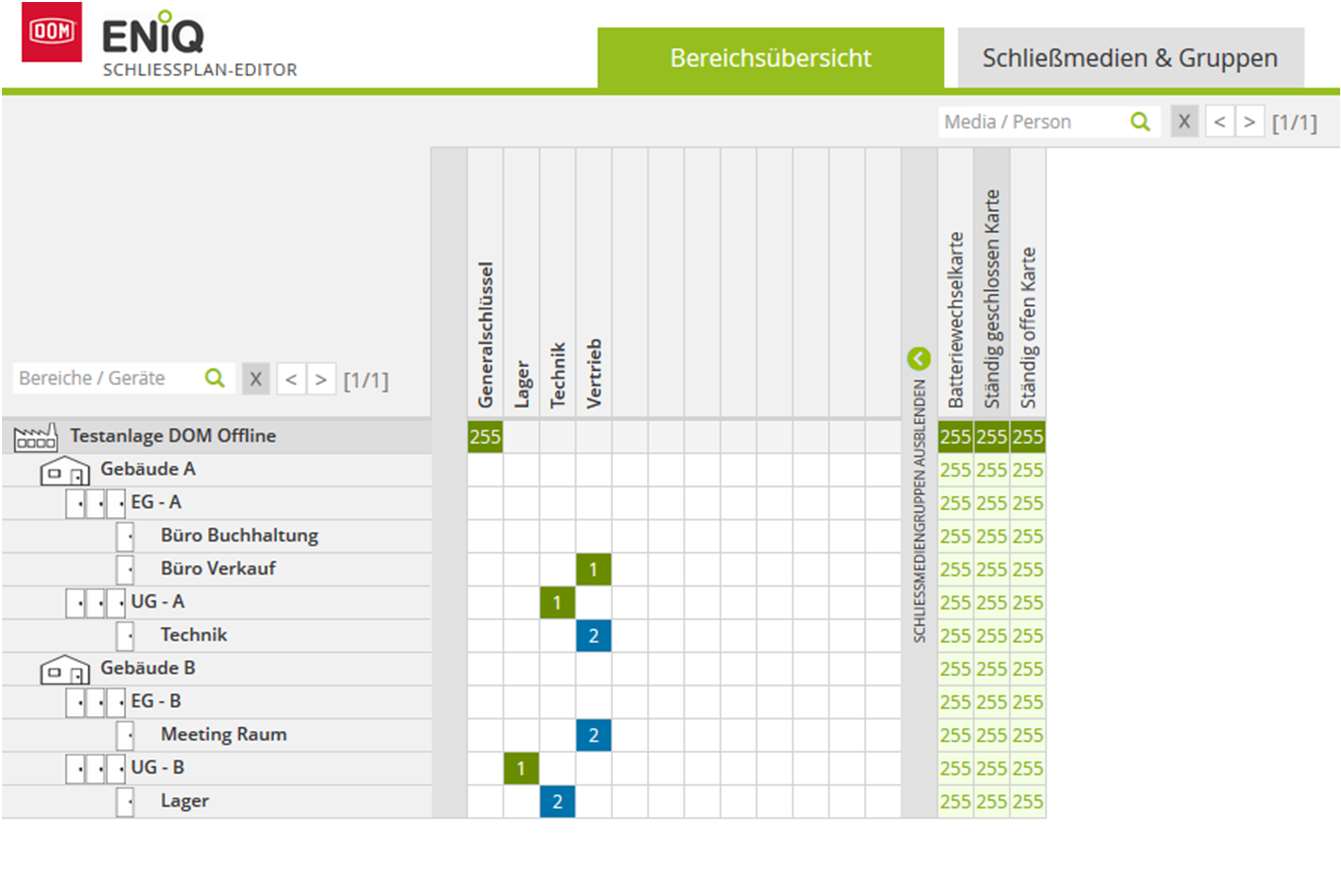
Task: Click the Media / Person search field
Action: click(x=1034, y=122)
